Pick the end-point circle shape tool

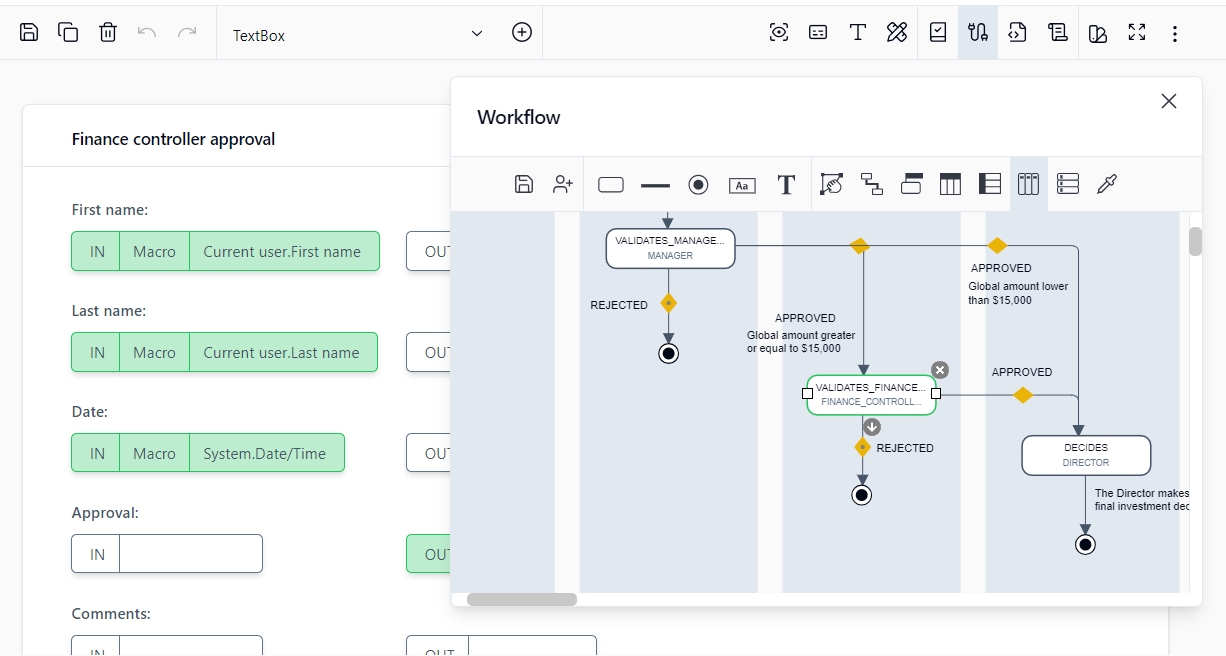(x=698, y=185)
